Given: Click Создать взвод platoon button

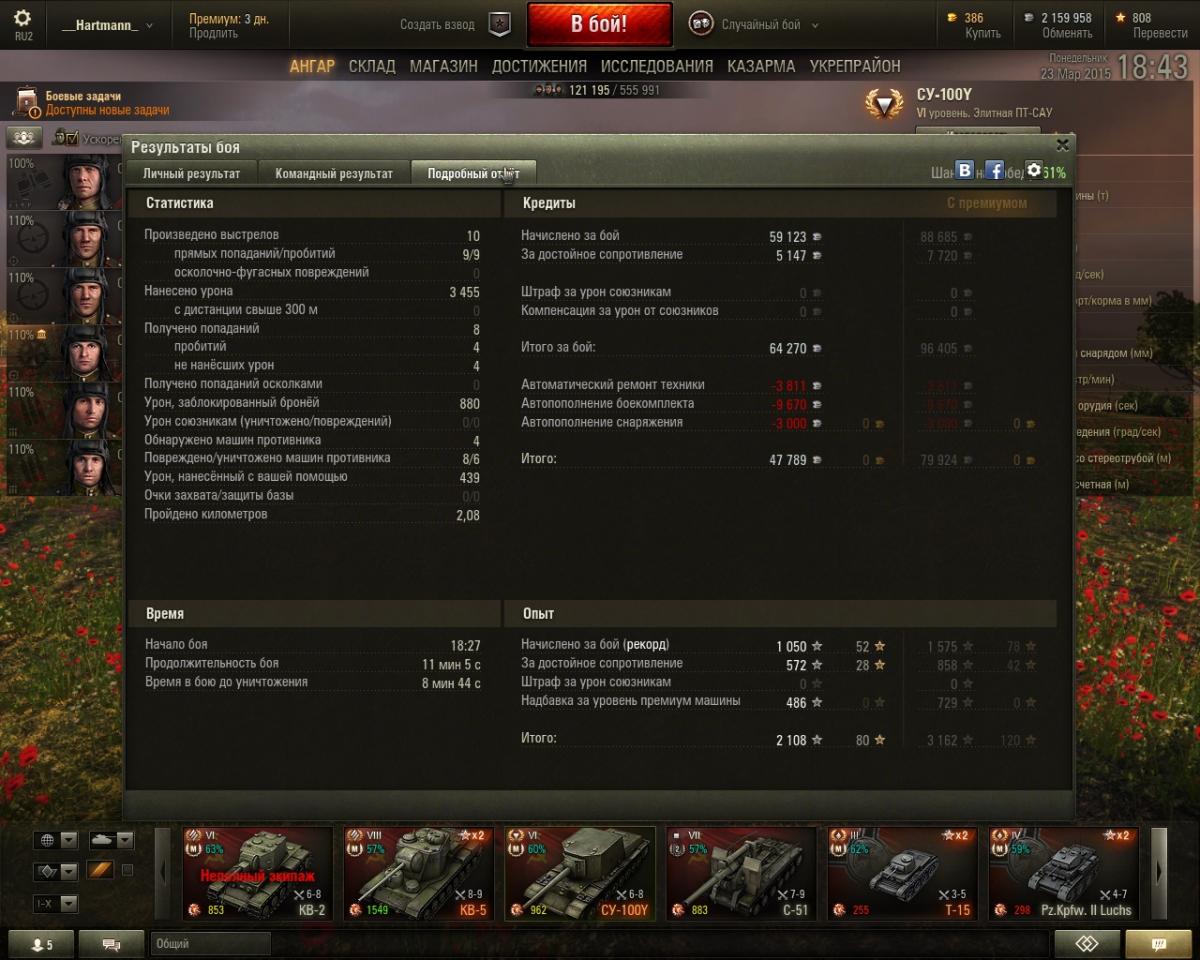Looking at the screenshot, I should [455, 25].
